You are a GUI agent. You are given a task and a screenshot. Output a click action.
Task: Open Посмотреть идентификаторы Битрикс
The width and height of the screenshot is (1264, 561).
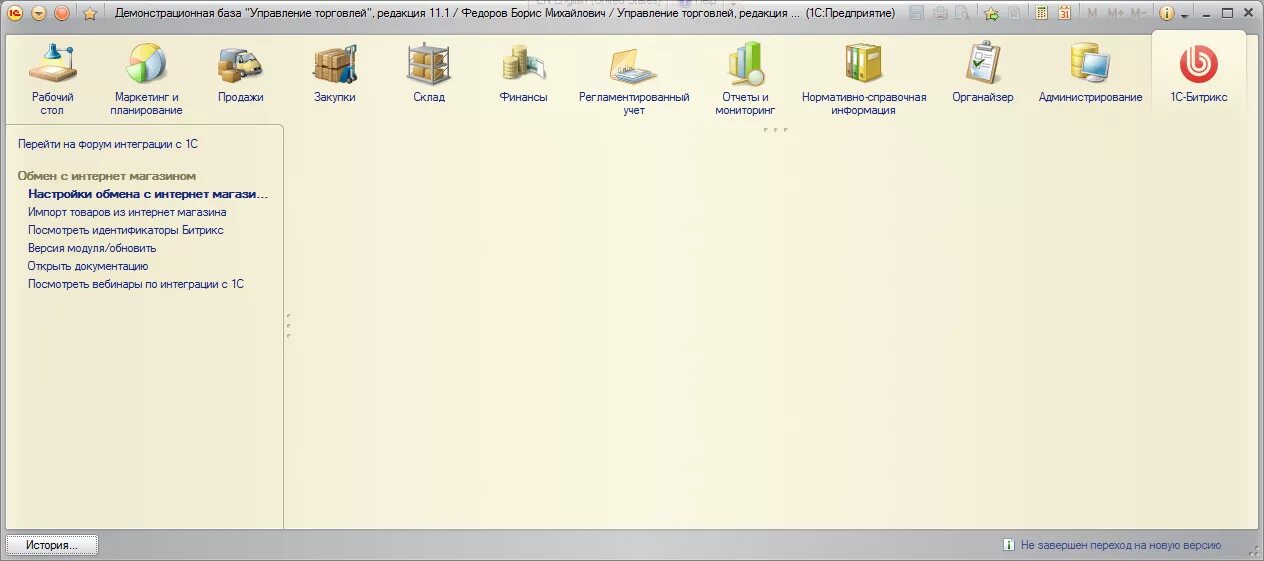tap(126, 230)
